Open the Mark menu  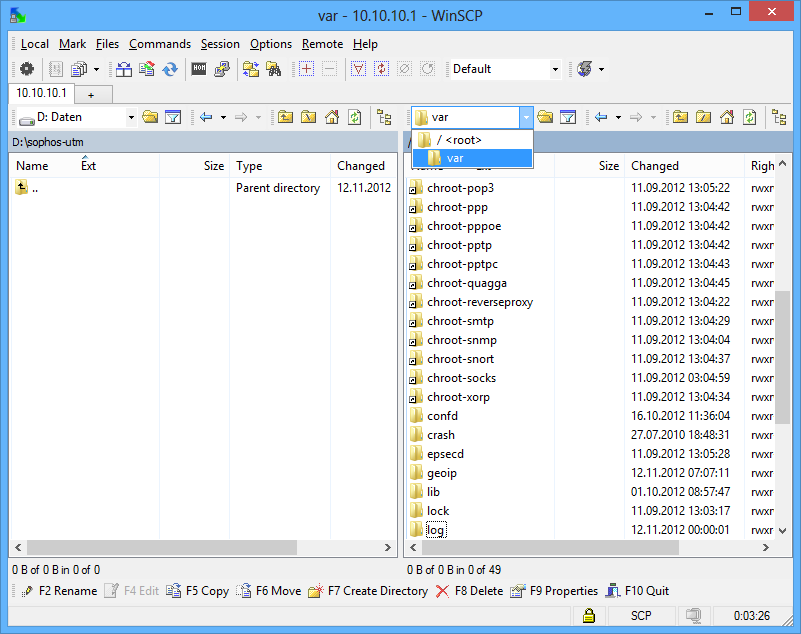(72, 44)
